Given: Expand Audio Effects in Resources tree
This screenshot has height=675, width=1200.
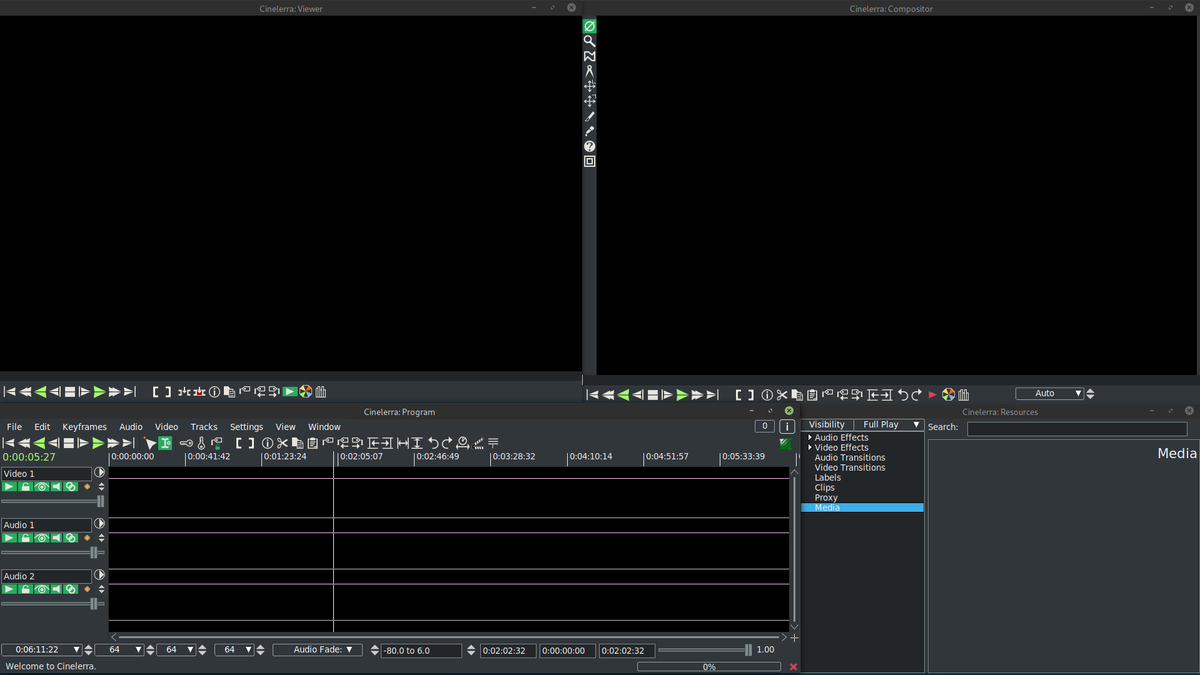Looking at the screenshot, I should 809,438.
